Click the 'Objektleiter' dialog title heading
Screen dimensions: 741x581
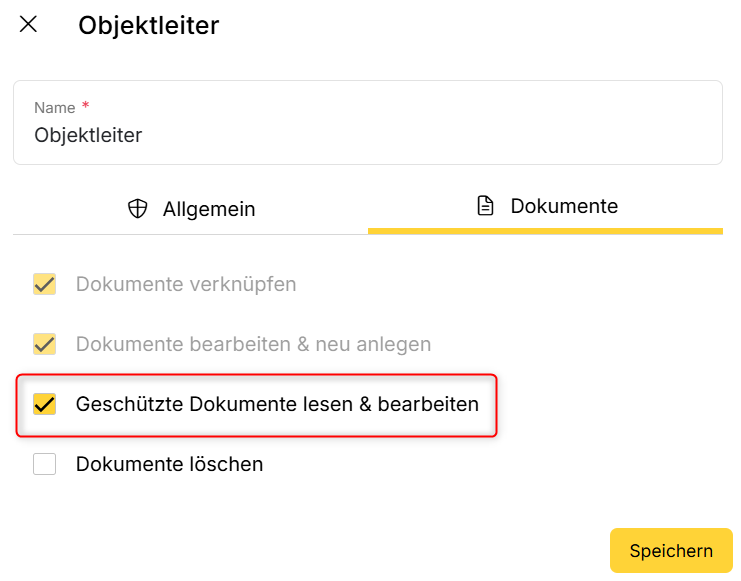point(148,25)
